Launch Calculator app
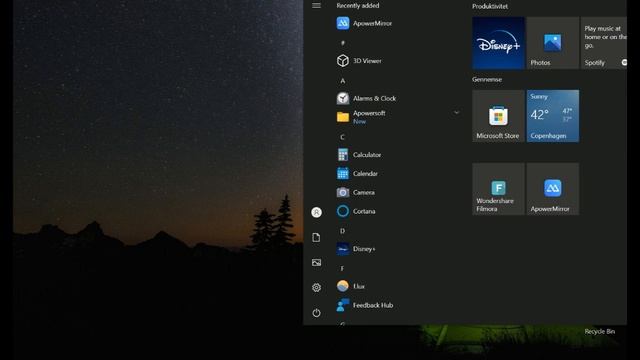 (359, 155)
